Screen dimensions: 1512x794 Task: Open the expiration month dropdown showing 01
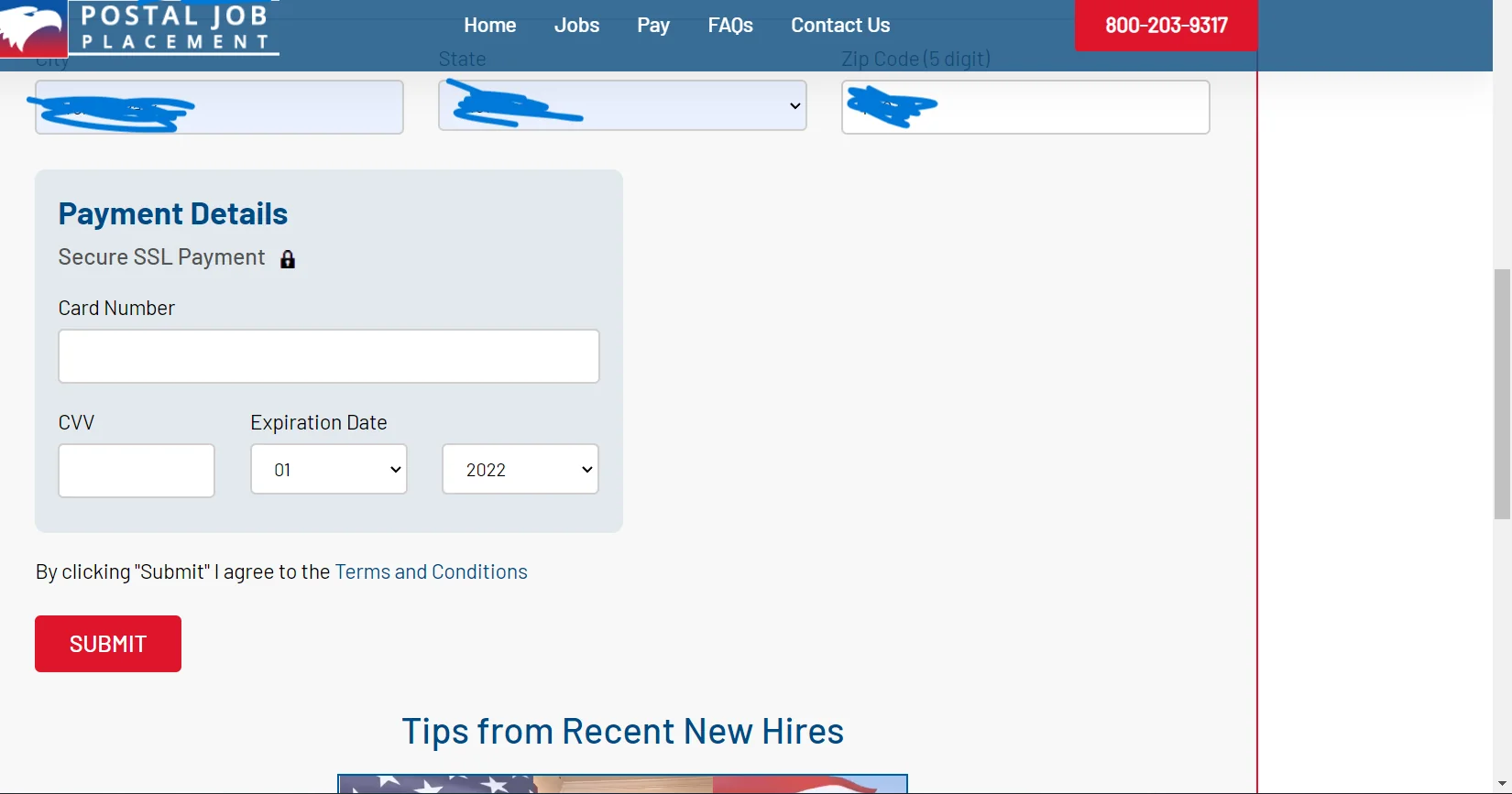[x=329, y=470]
